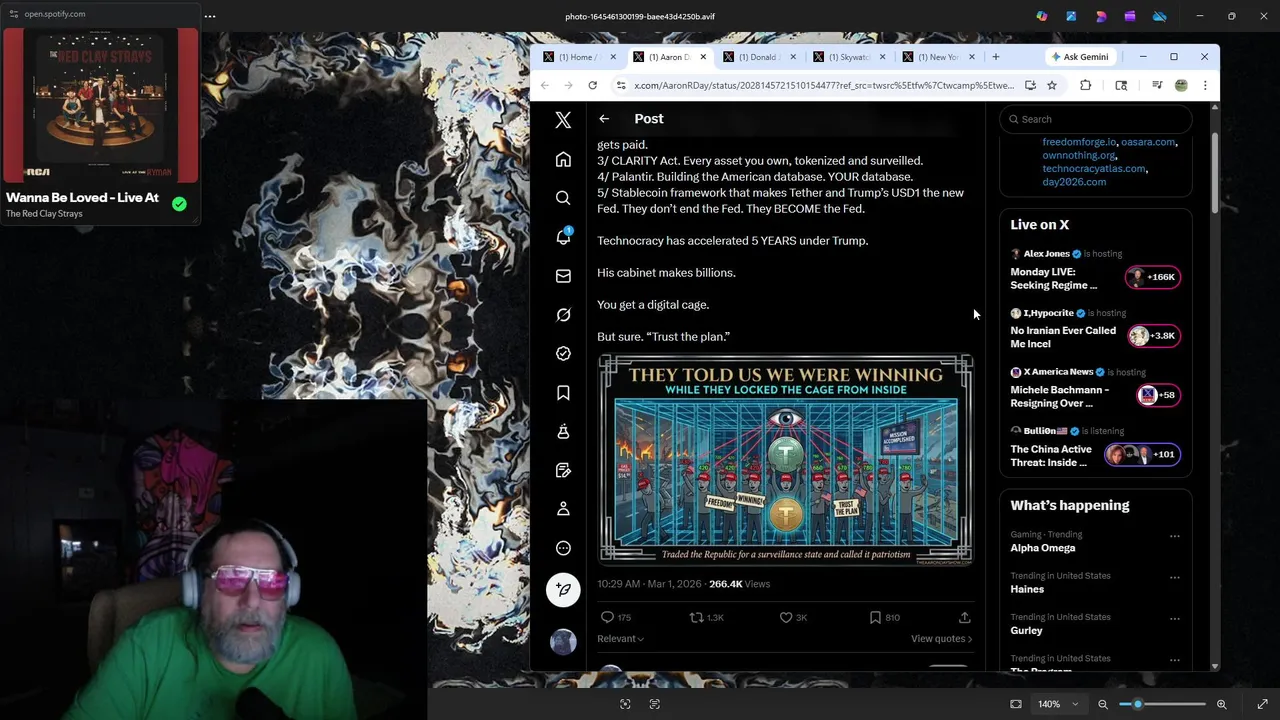The width and height of the screenshot is (1280, 720).
Task: Reload the browser page
Action: 592,86
